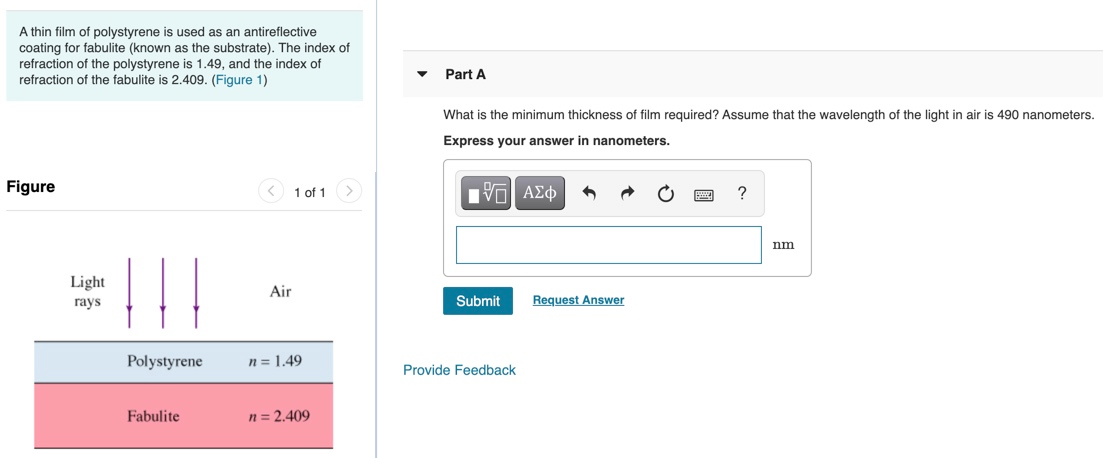Click the undo arrow icon
Screen dimensions: 1103x458
click(589, 194)
